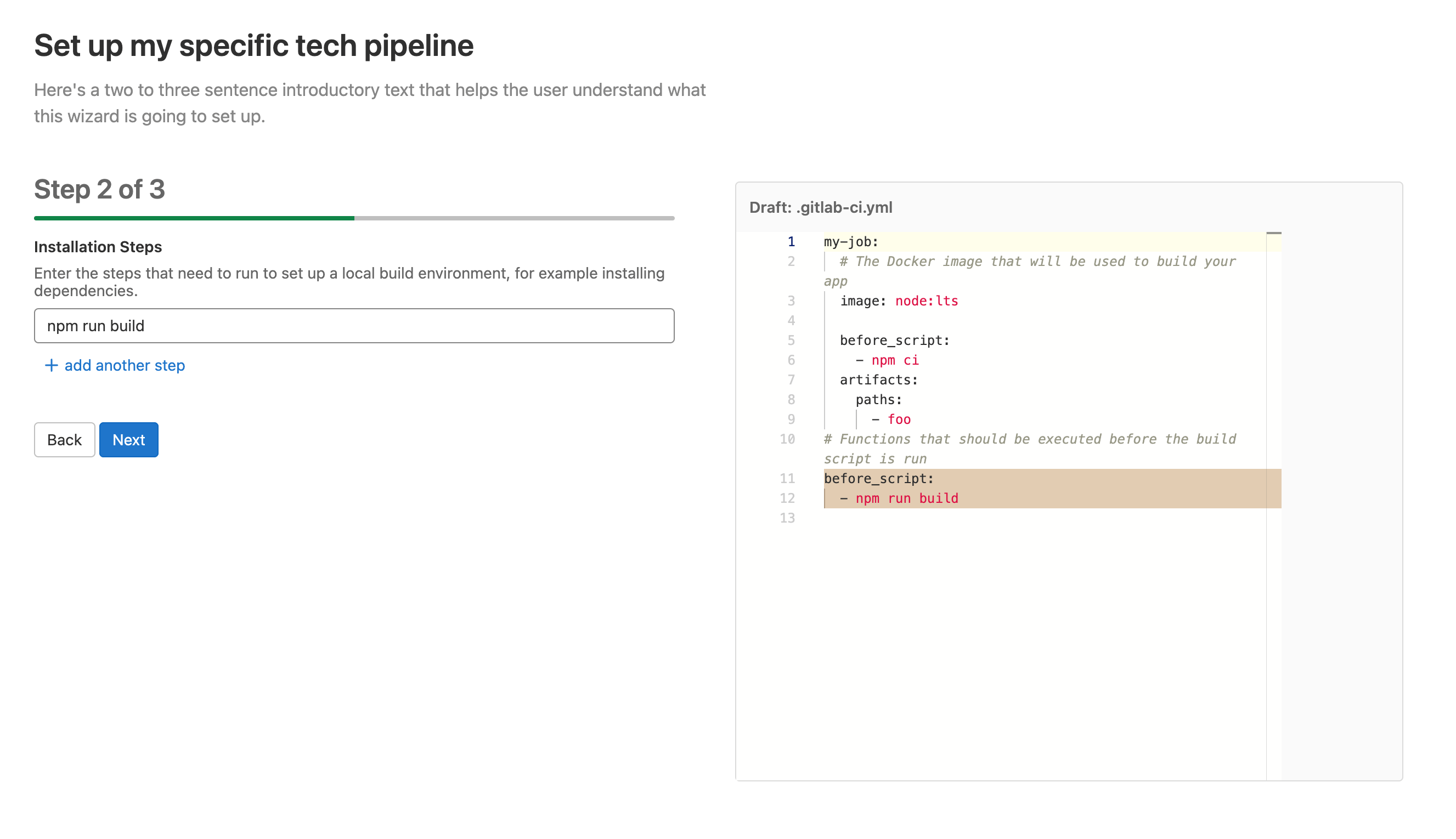The height and width of the screenshot is (839, 1456).
Task: Click the grey unfilled progress bar section
Action: coord(514,218)
